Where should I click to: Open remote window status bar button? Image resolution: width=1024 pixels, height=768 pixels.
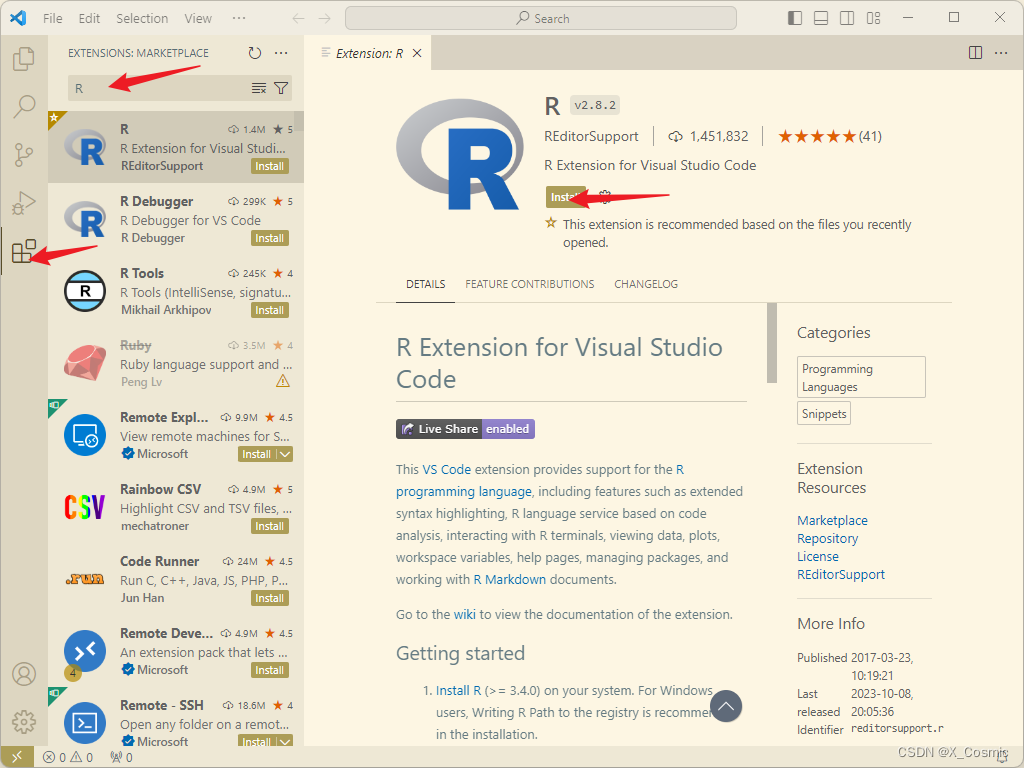(17, 757)
